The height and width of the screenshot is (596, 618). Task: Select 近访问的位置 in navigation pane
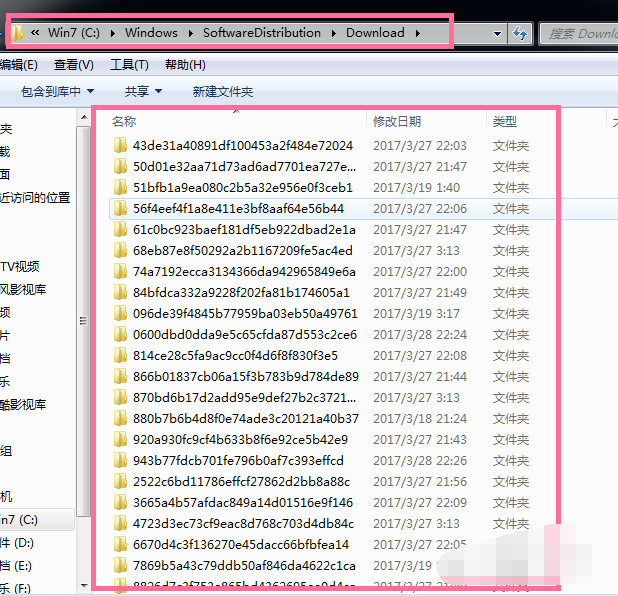35,197
